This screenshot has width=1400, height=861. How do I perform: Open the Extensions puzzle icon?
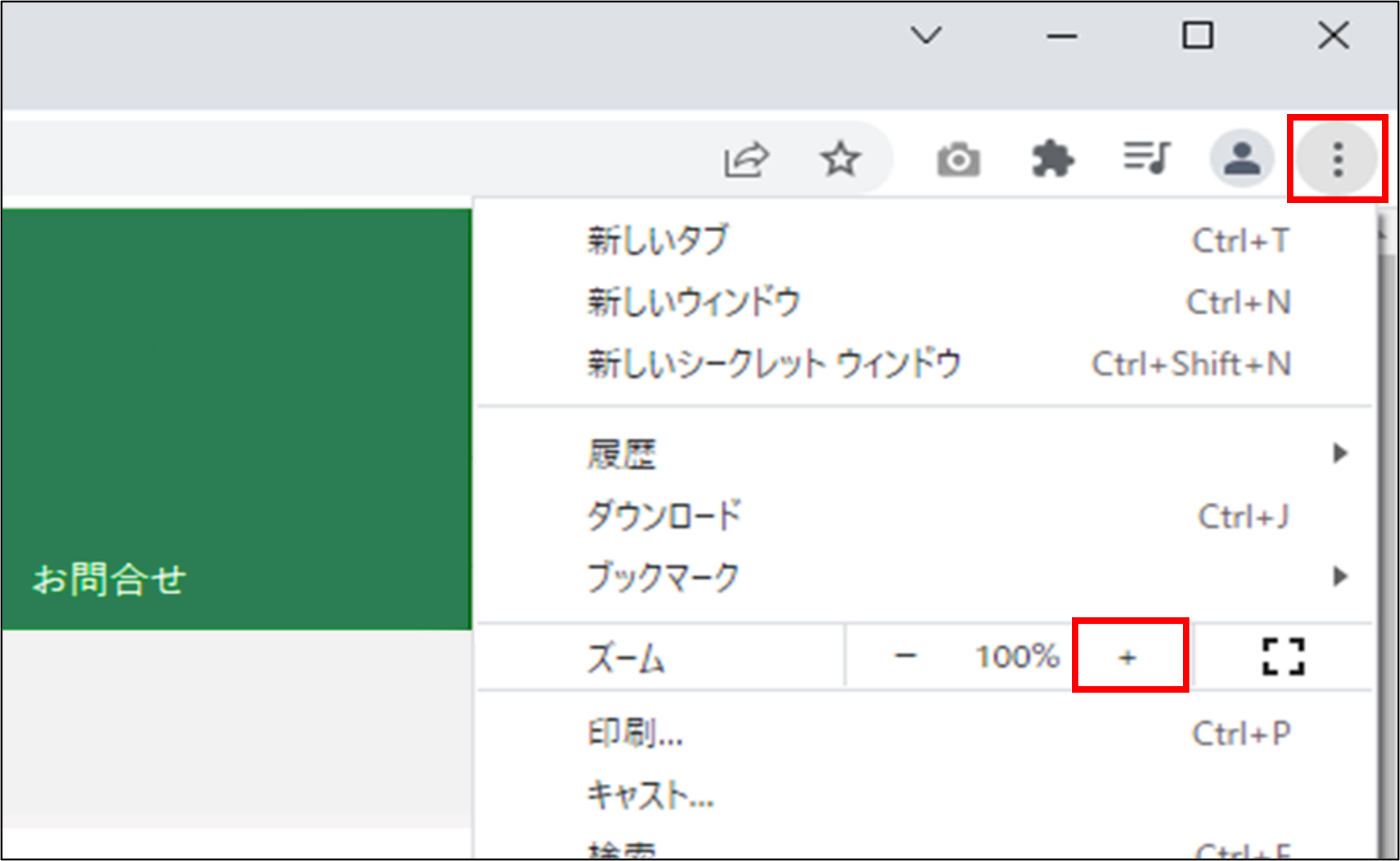(1052, 159)
